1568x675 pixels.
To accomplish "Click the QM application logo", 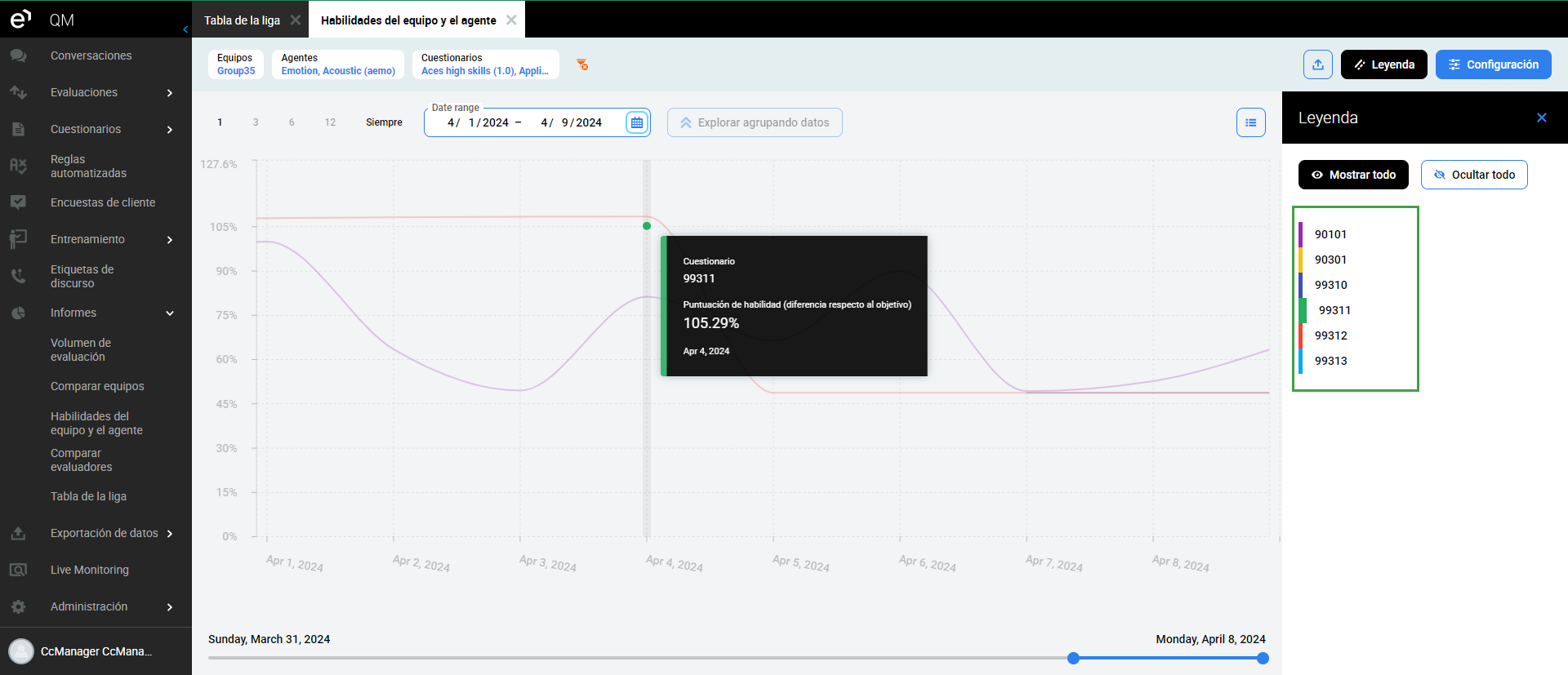I will click(20, 19).
